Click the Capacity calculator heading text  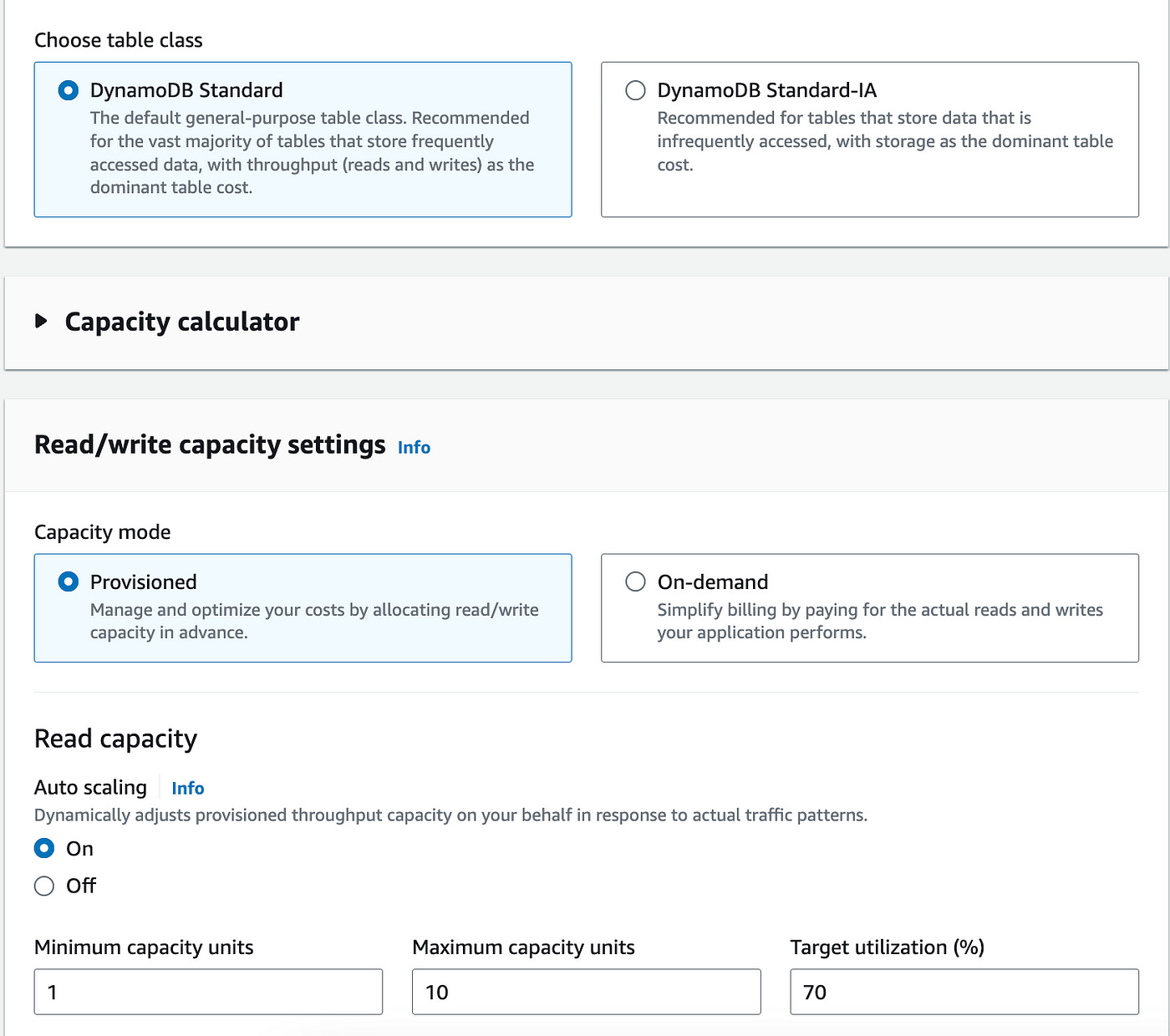point(182,322)
